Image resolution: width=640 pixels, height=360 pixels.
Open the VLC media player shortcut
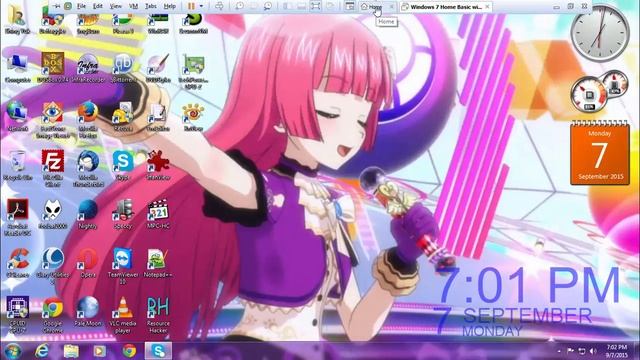point(123,315)
